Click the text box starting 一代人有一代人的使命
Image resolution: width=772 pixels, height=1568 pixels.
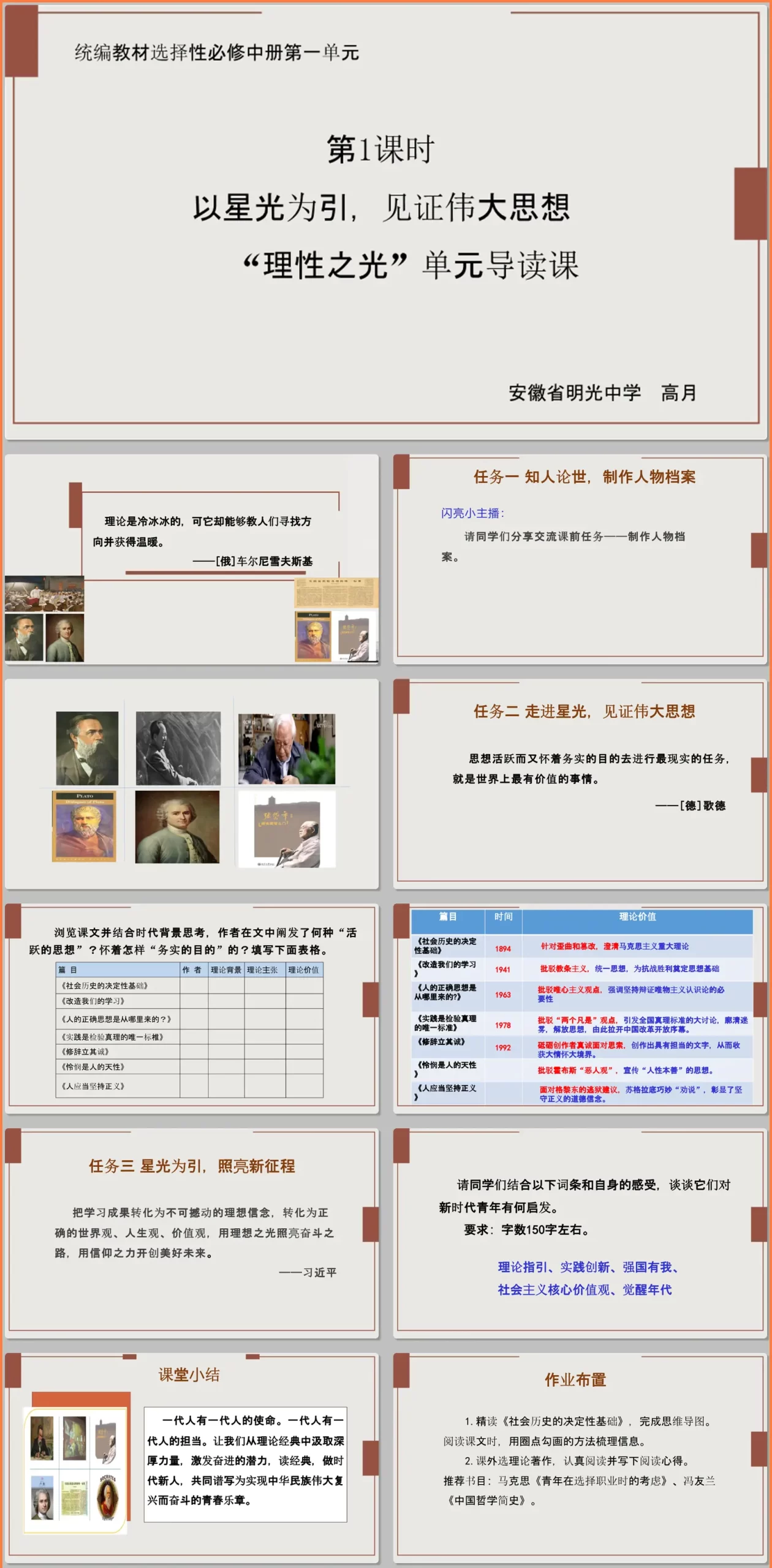pos(246,1464)
